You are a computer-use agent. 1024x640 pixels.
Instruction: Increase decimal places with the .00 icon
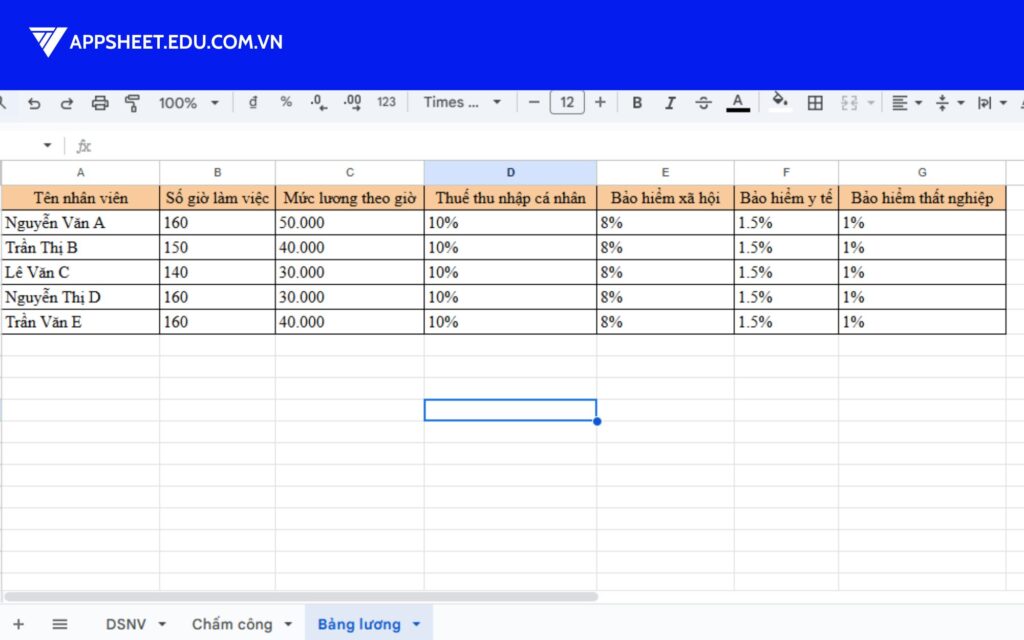352,102
